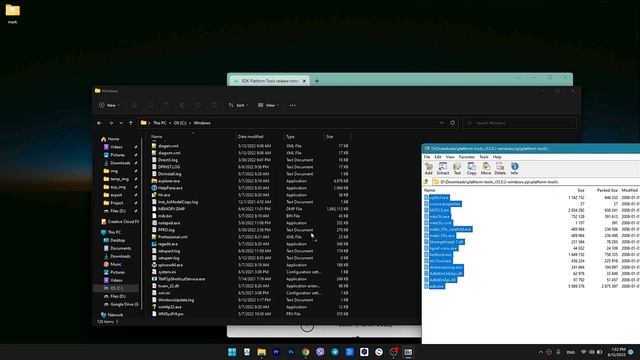Open Google Chrome from the taskbar
The width and height of the screenshot is (640, 360).
pos(305,352)
